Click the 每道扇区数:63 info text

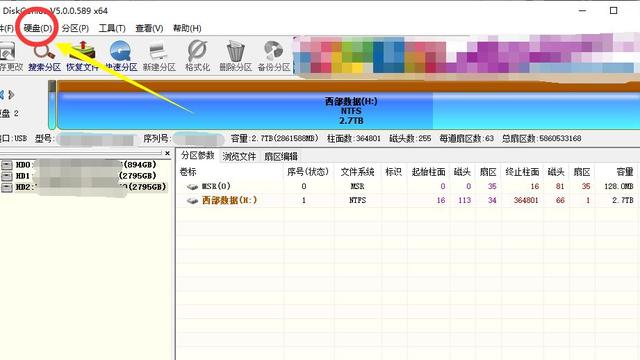tap(467, 138)
